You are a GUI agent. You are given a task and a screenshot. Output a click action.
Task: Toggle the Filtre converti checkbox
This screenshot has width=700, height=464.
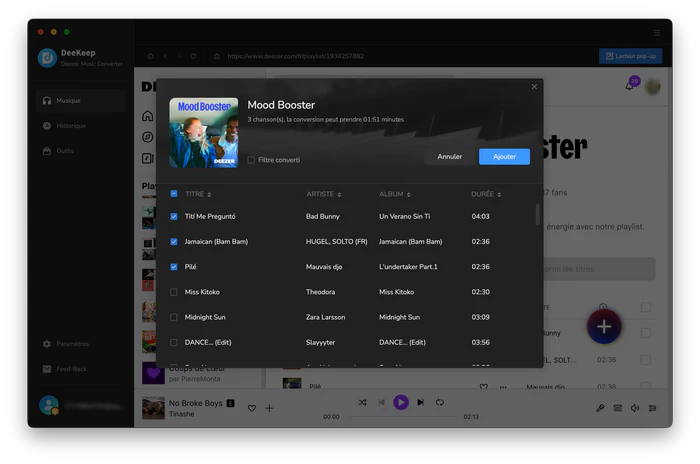(x=251, y=160)
